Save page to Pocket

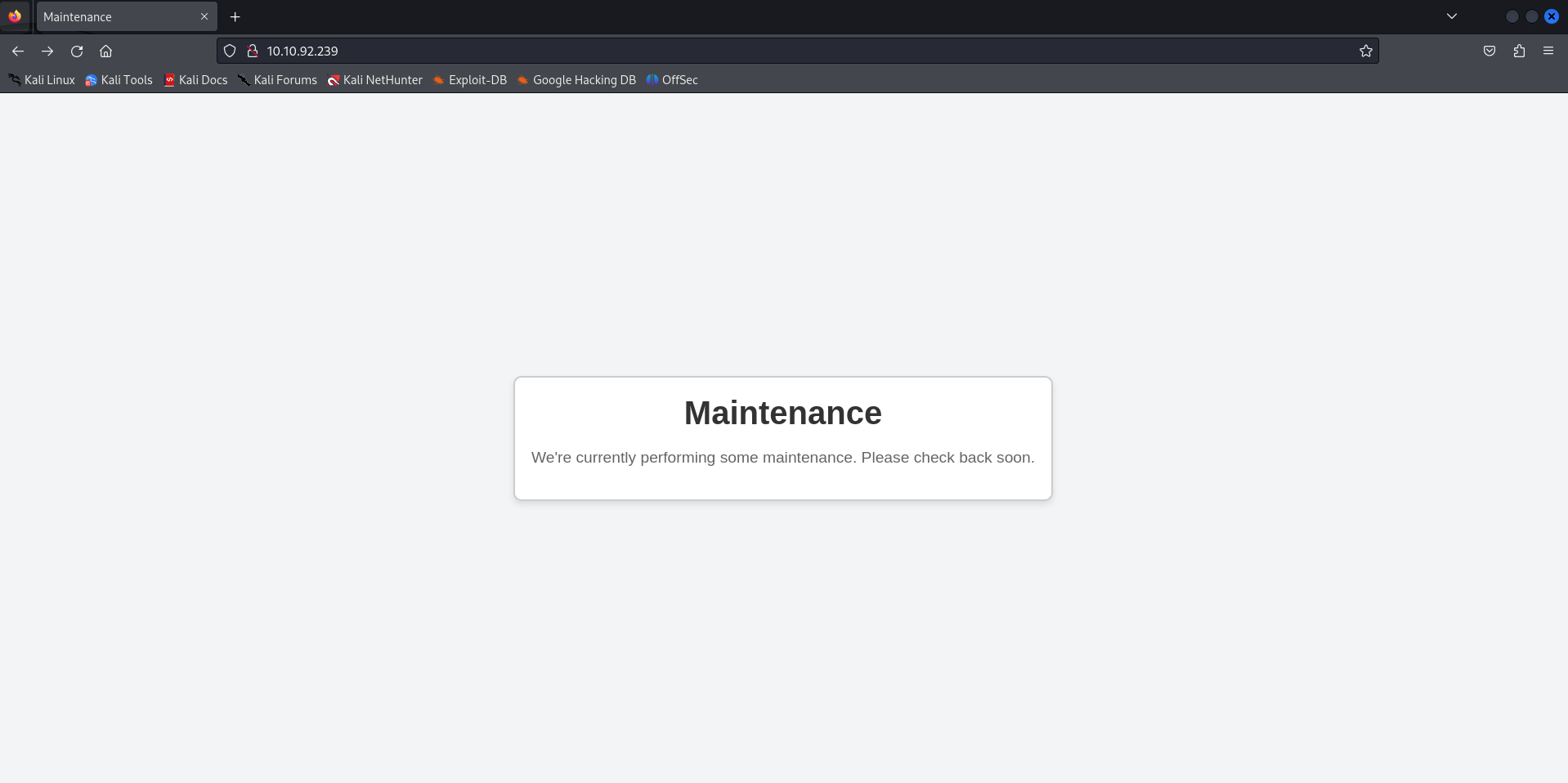pos(1490,51)
